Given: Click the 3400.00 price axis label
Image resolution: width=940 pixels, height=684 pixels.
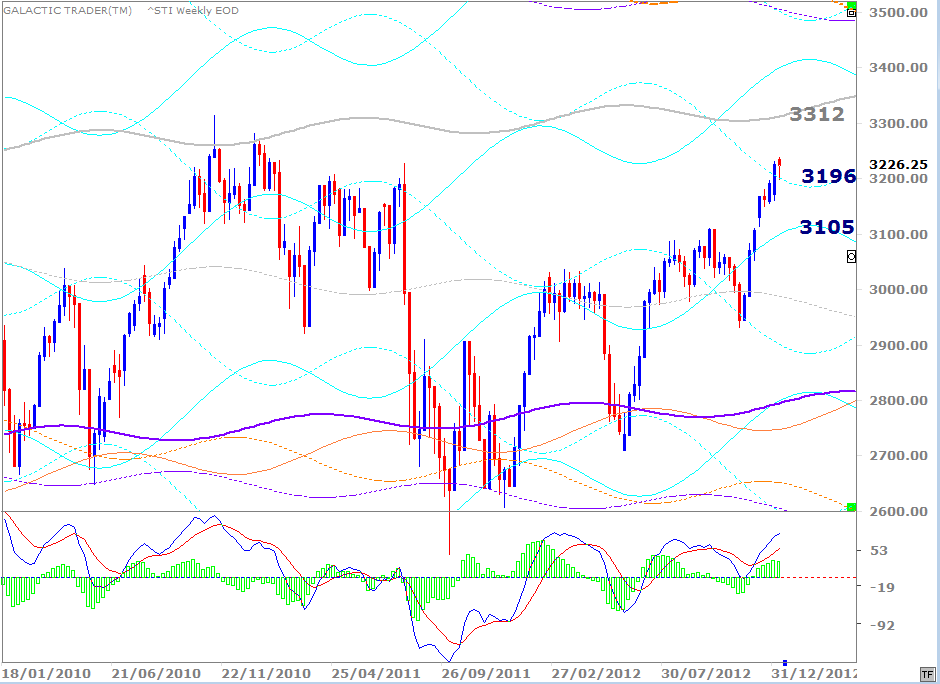Looking at the screenshot, I should click(899, 67).
